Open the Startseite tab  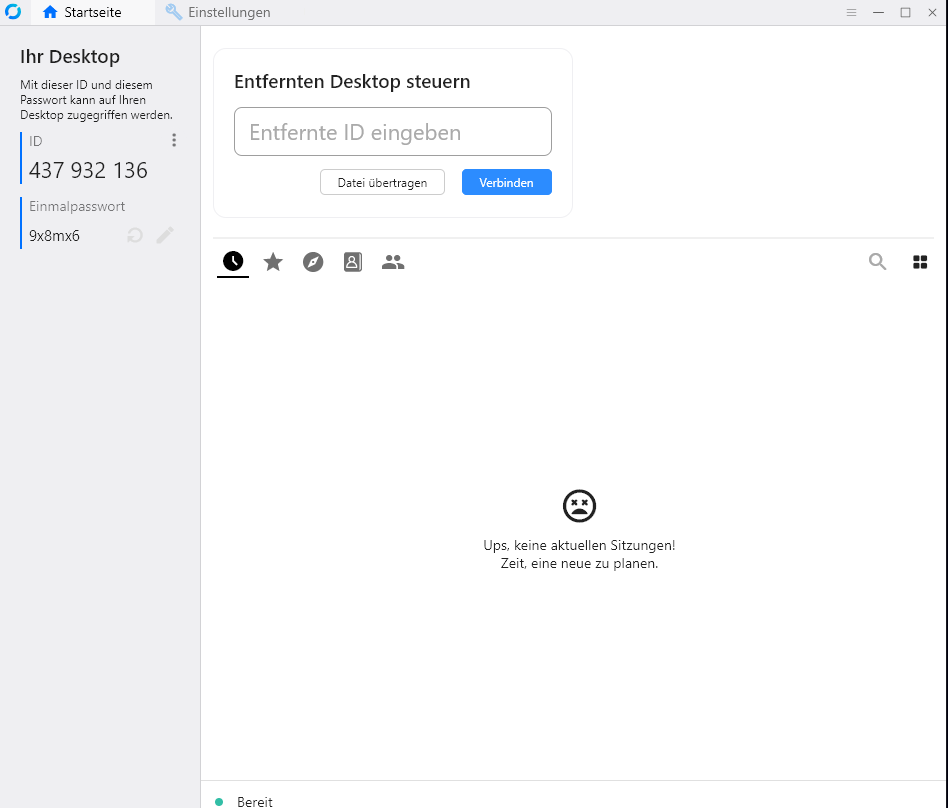82,13
